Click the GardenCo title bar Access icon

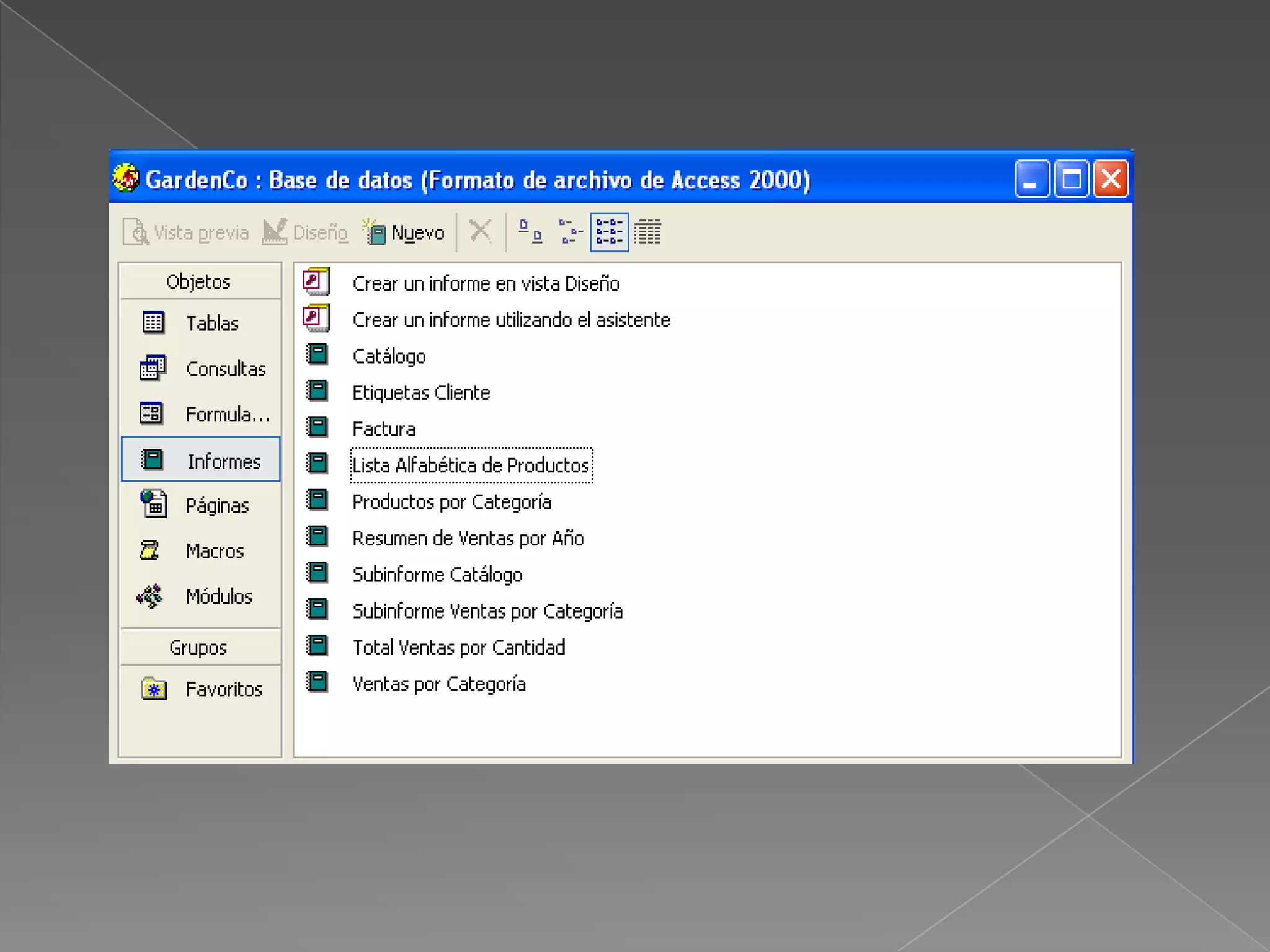(x=126, y=178)
